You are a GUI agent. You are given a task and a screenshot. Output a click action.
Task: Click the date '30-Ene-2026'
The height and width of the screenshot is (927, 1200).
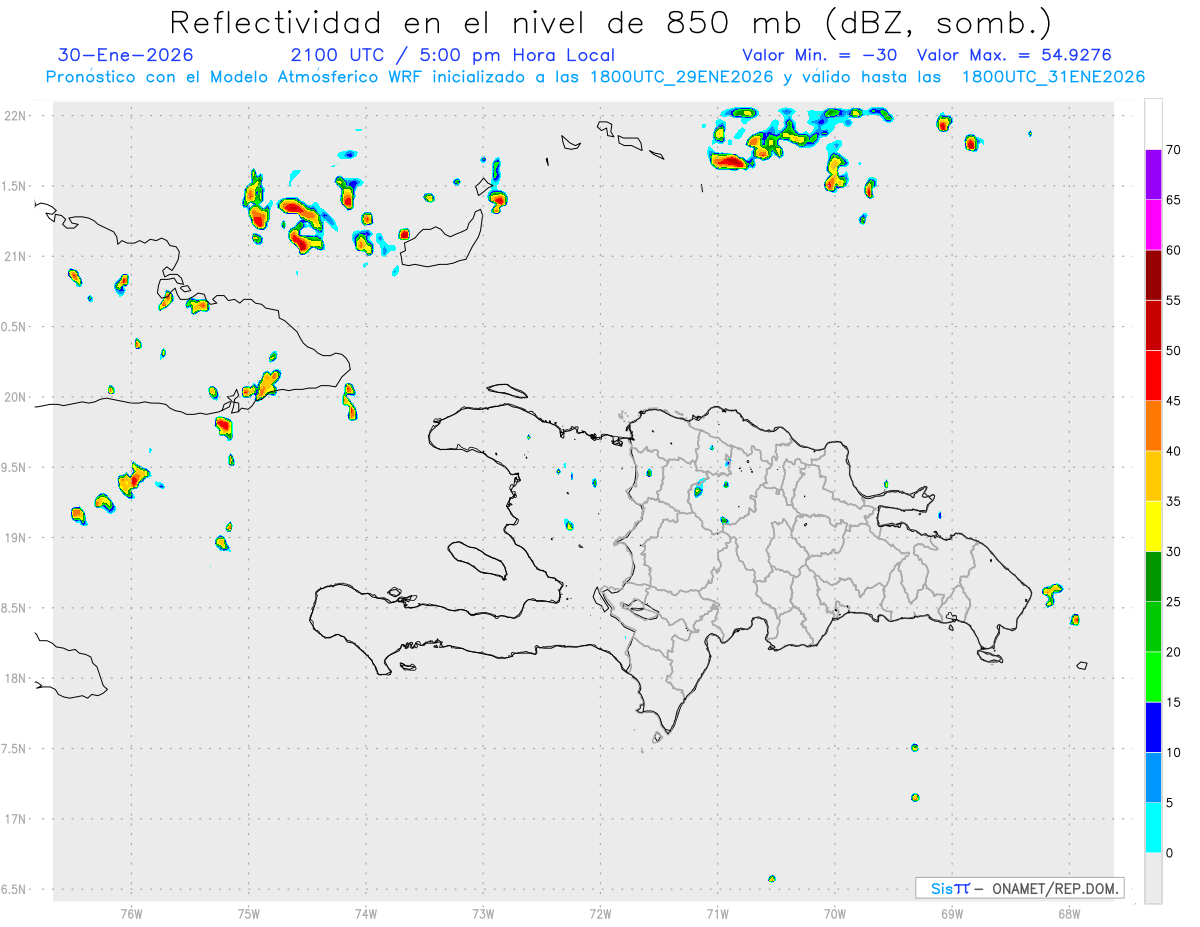(x=126, y=55)
